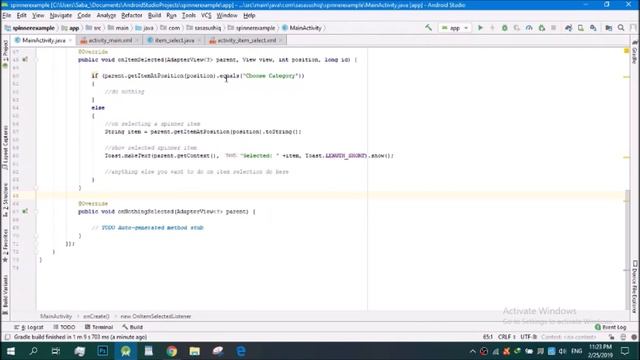
Task: Click the Stop square icon in toolbar
Action: pyautogui.click(x=553, y=28)
